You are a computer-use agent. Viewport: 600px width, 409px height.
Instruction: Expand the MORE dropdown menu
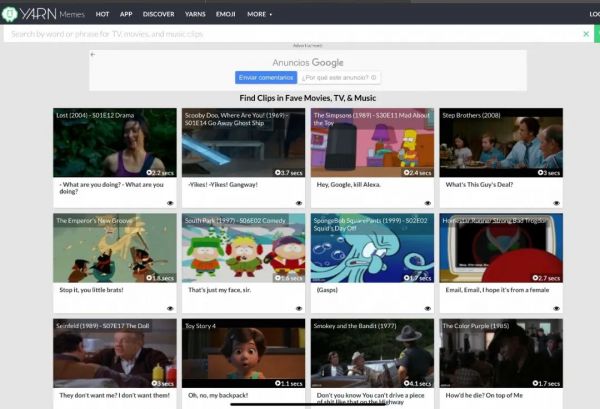[x=259, y=14]
